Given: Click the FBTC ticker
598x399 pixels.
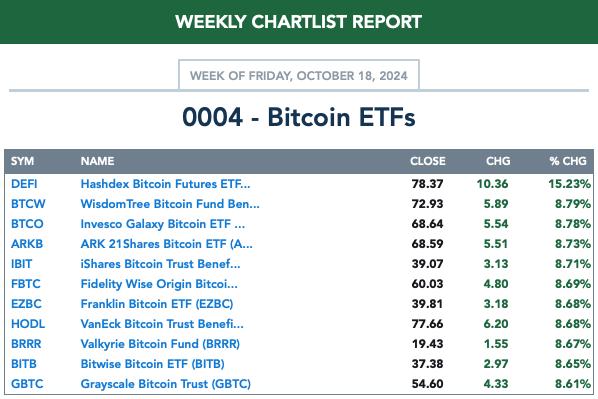Looking at the screenshot, I should [x=26, y=284].
